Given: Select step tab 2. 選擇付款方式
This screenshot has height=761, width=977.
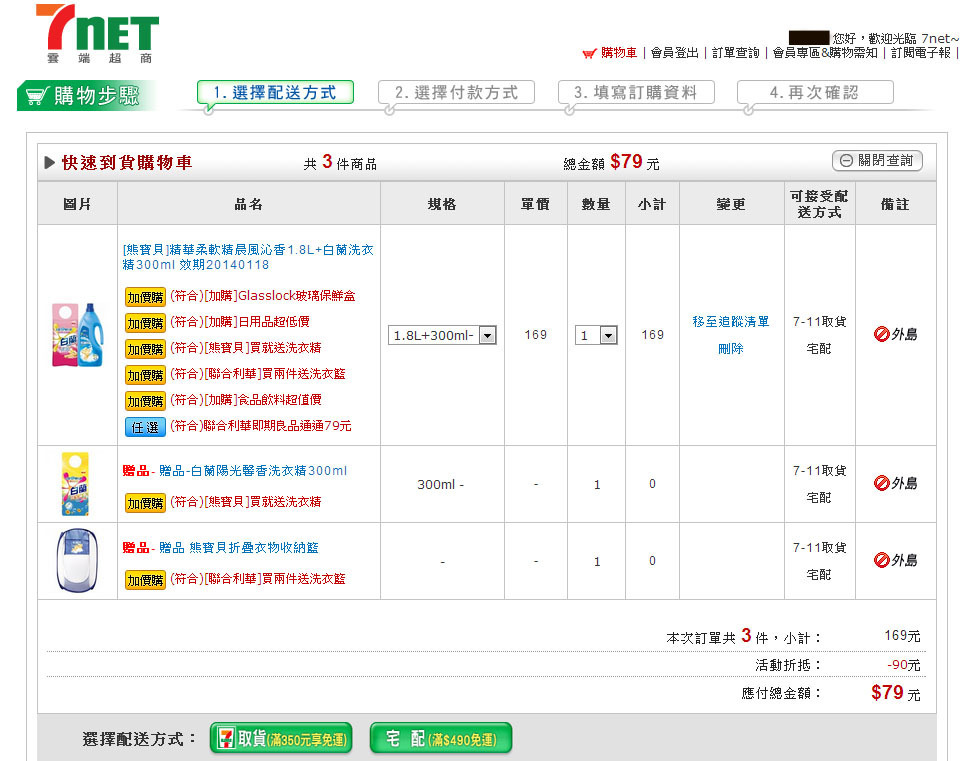Looking at the screenshot, I should click(456, 93).
